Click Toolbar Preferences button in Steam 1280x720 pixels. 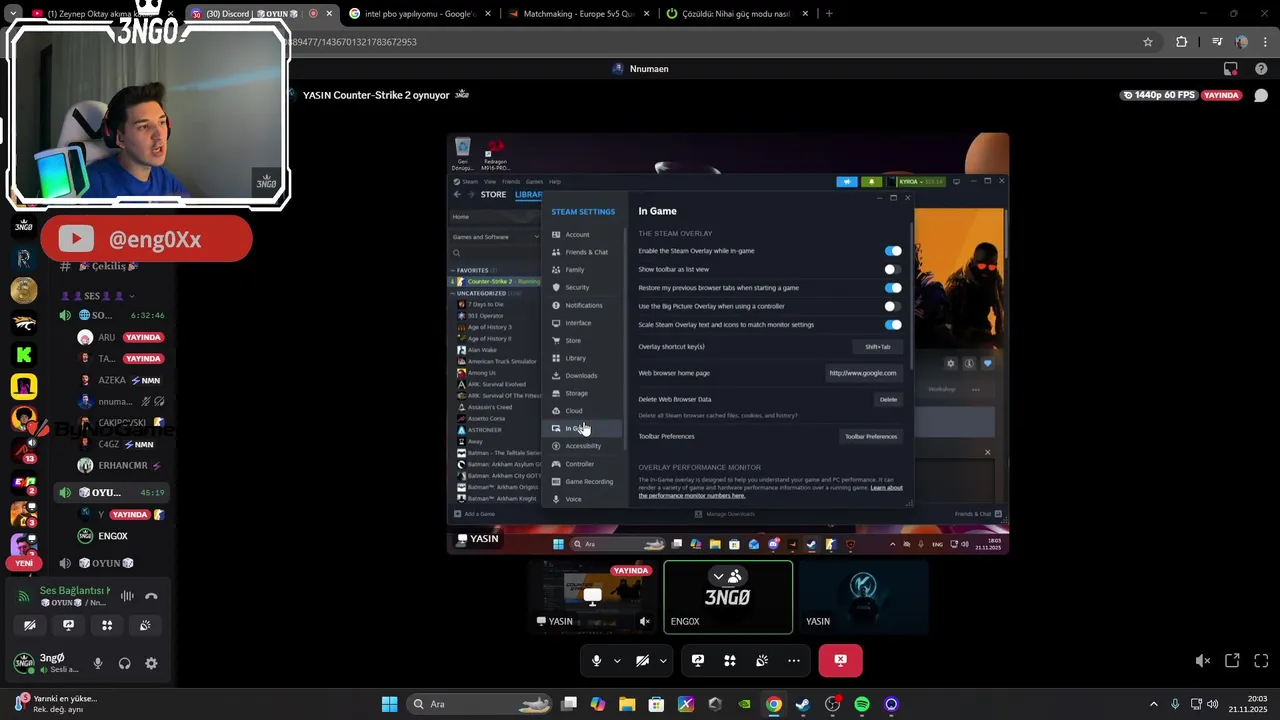tap(871, 436)
